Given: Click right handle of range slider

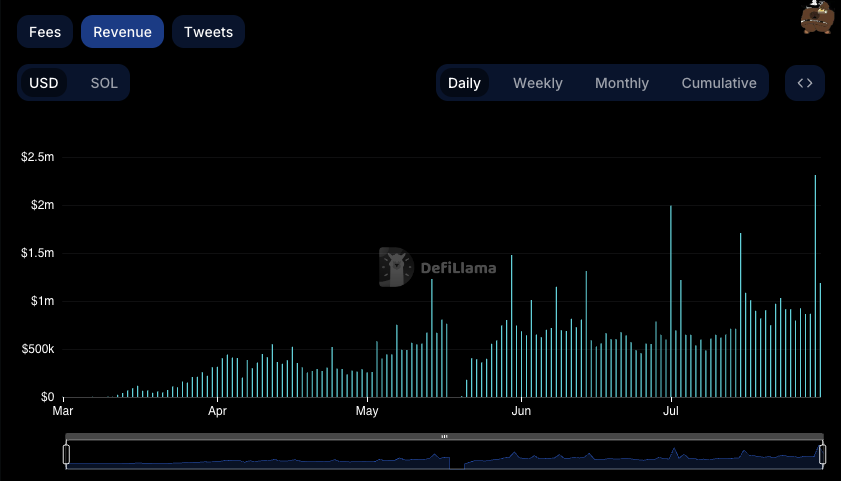Looking at the screenshot, I should [822, 454].
